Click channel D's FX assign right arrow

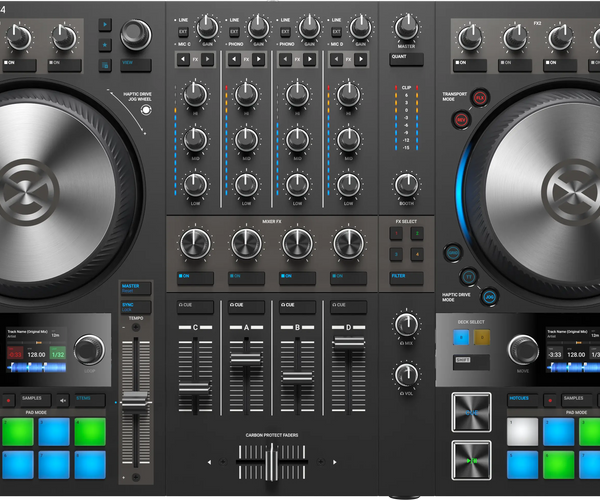pos(361,59)
